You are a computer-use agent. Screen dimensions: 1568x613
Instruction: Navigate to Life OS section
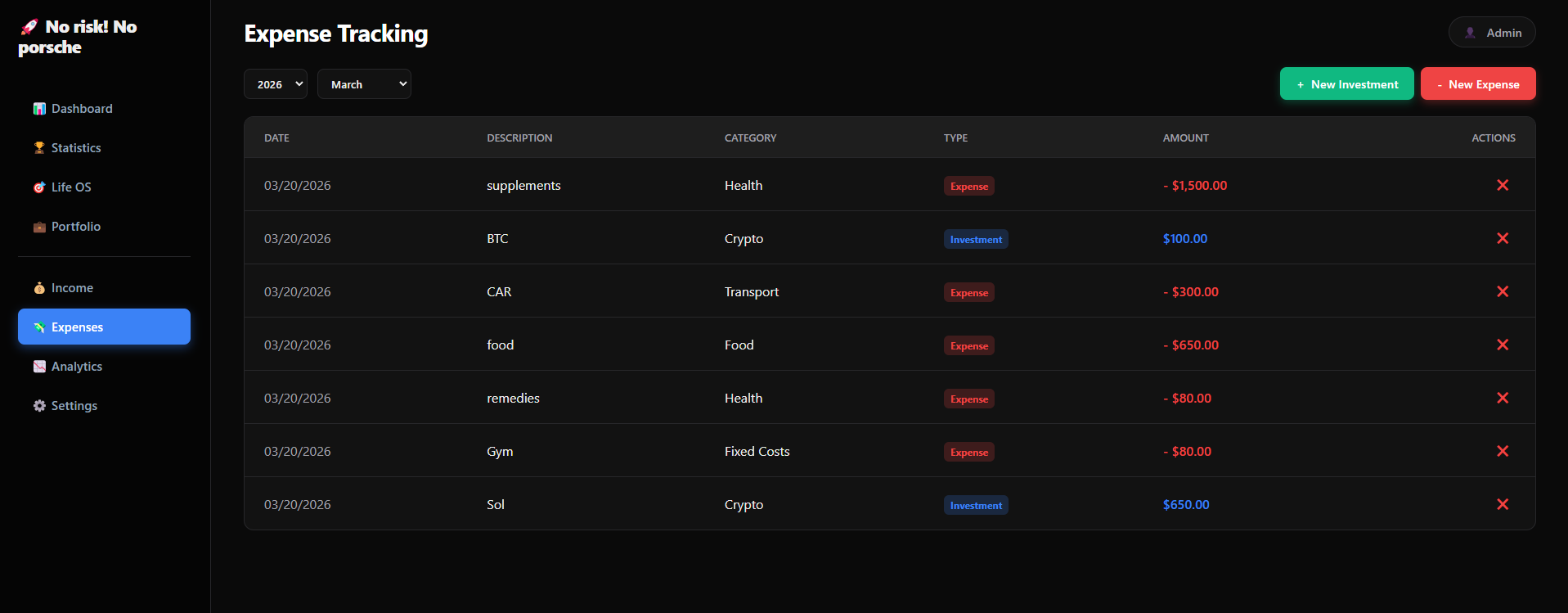(70, 187)
